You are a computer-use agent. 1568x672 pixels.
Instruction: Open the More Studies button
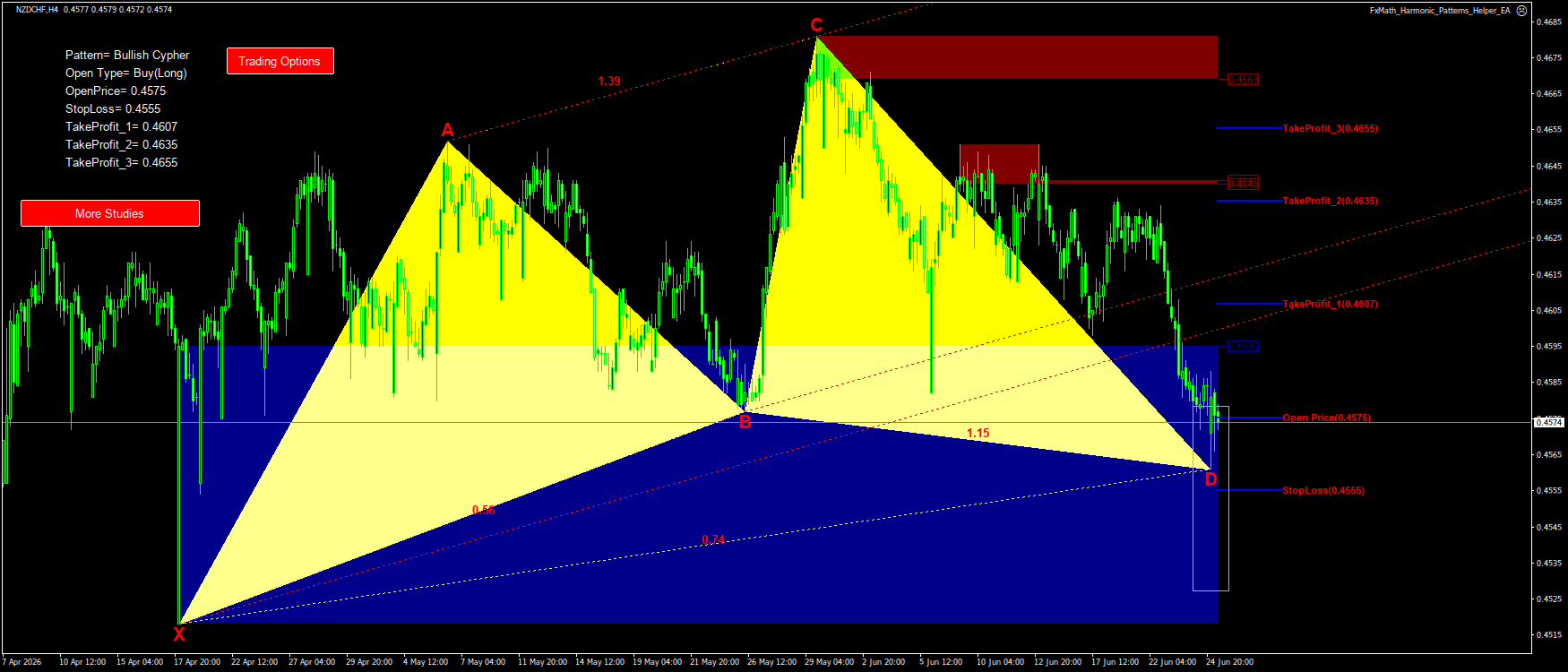click(x=109, y=213)
